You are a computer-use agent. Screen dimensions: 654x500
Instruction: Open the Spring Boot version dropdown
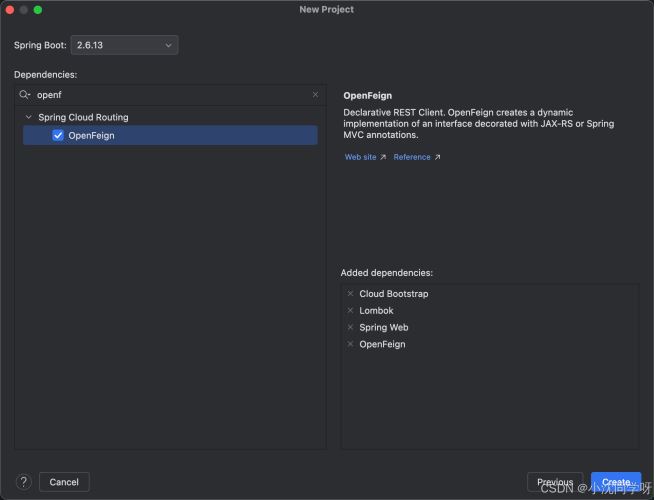tap(124, 45)
